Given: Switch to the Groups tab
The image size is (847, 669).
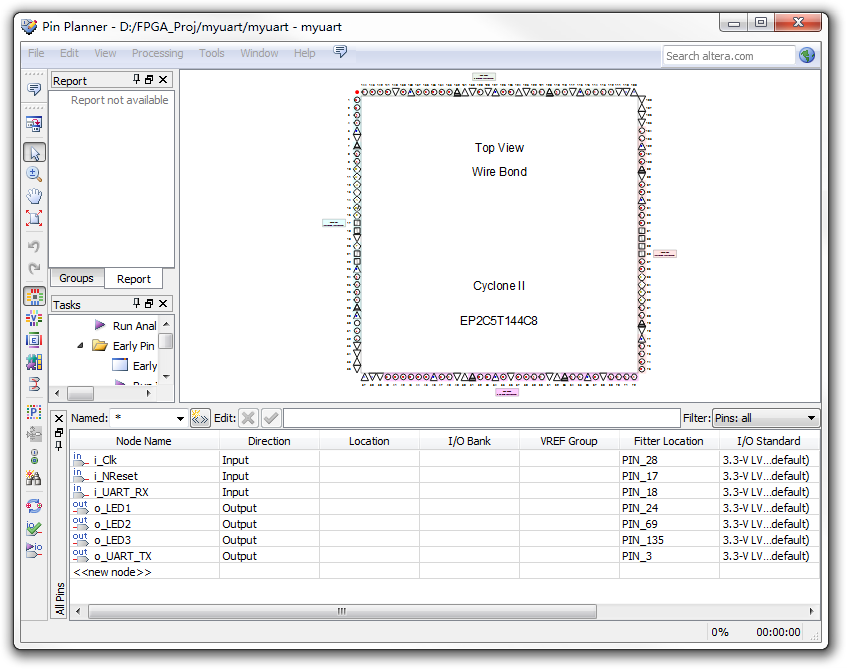Looking at the screenshot, I should click(76, 279).
